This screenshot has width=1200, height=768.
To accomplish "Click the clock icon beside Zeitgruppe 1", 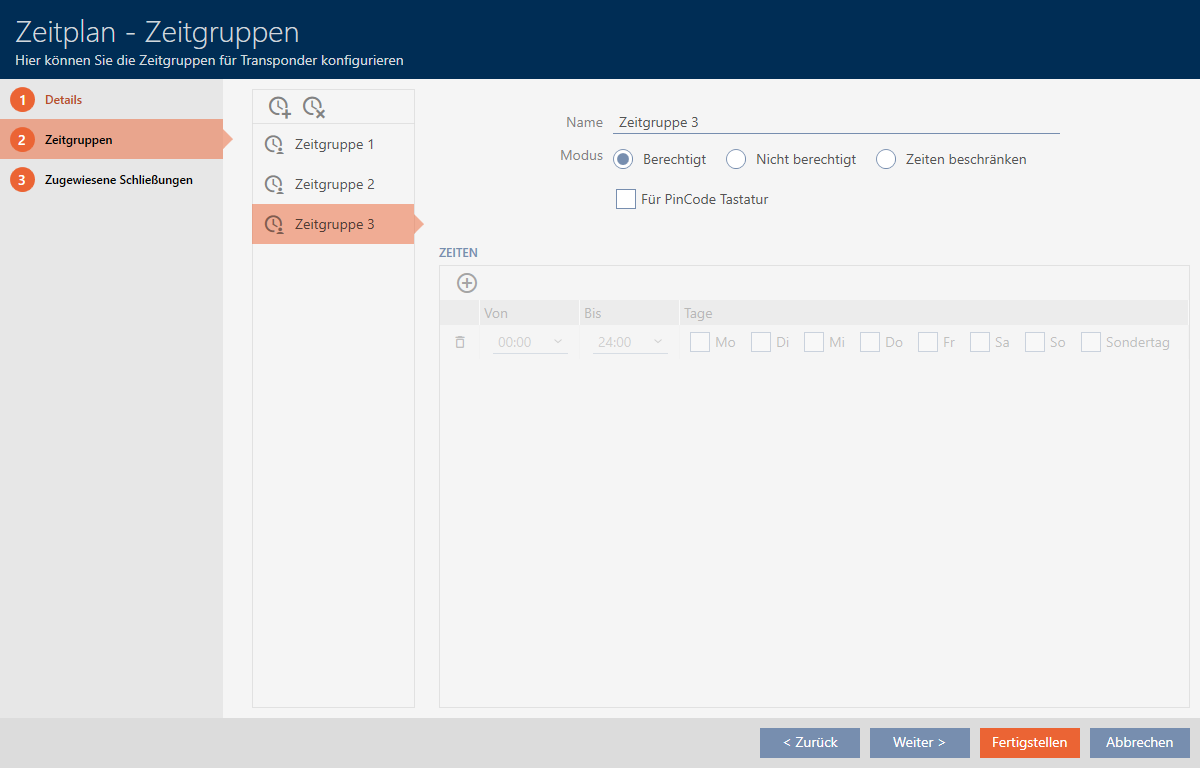I will 273,145.
